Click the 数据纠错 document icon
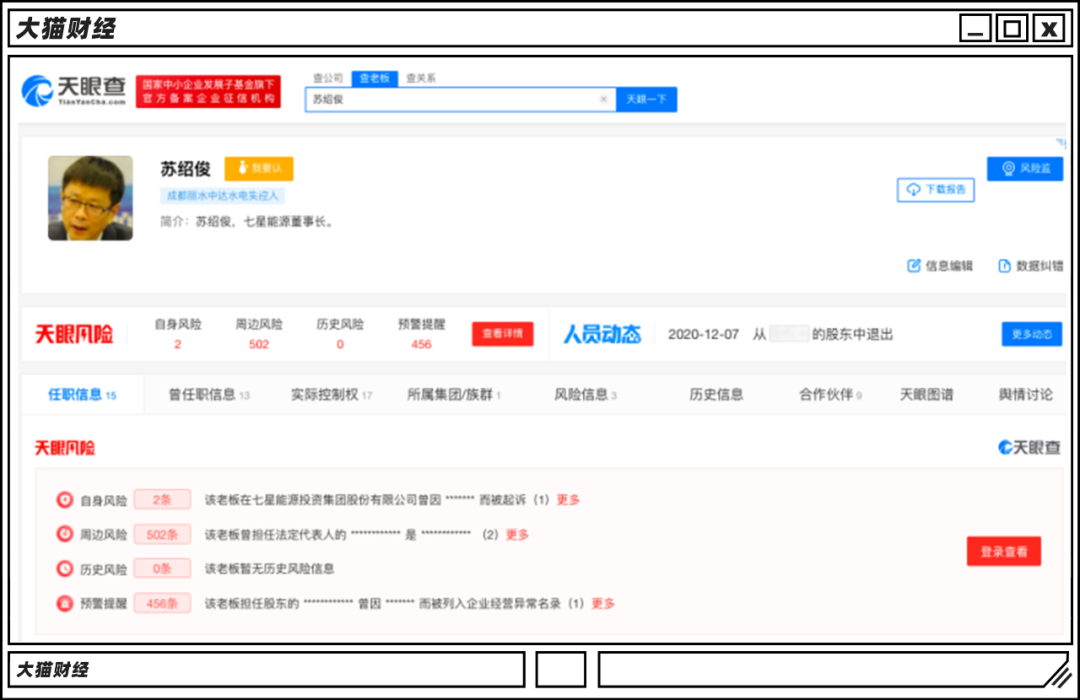 coord(1004,265)
